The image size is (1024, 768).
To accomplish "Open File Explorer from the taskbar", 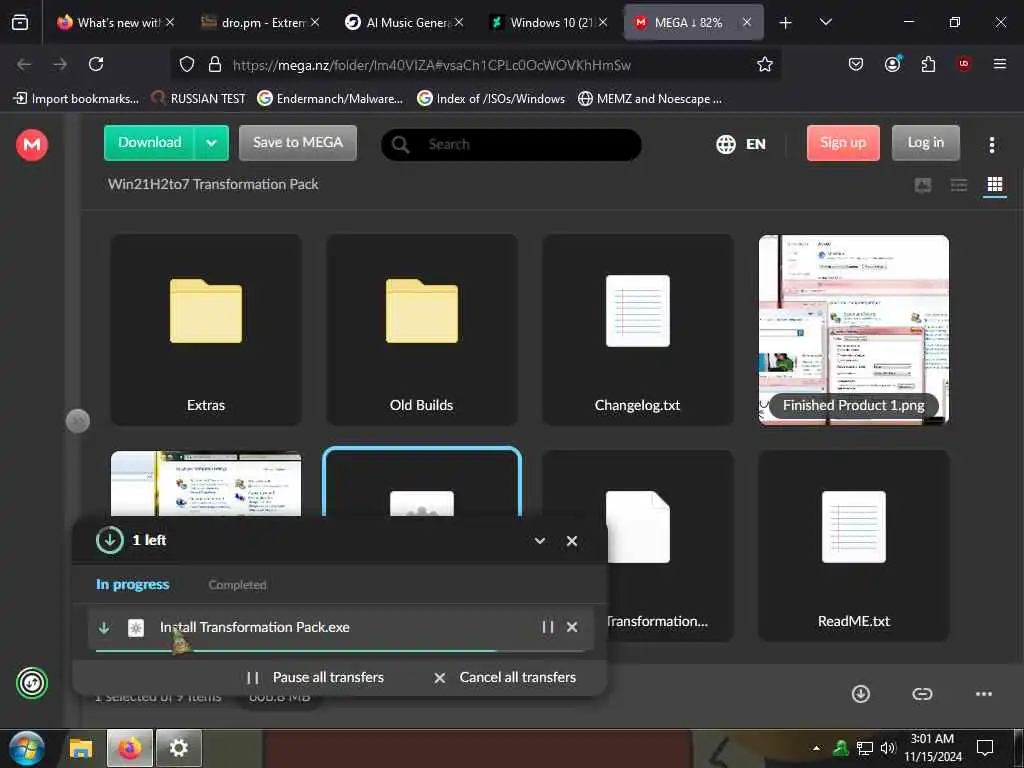I will tap(81, 748).
